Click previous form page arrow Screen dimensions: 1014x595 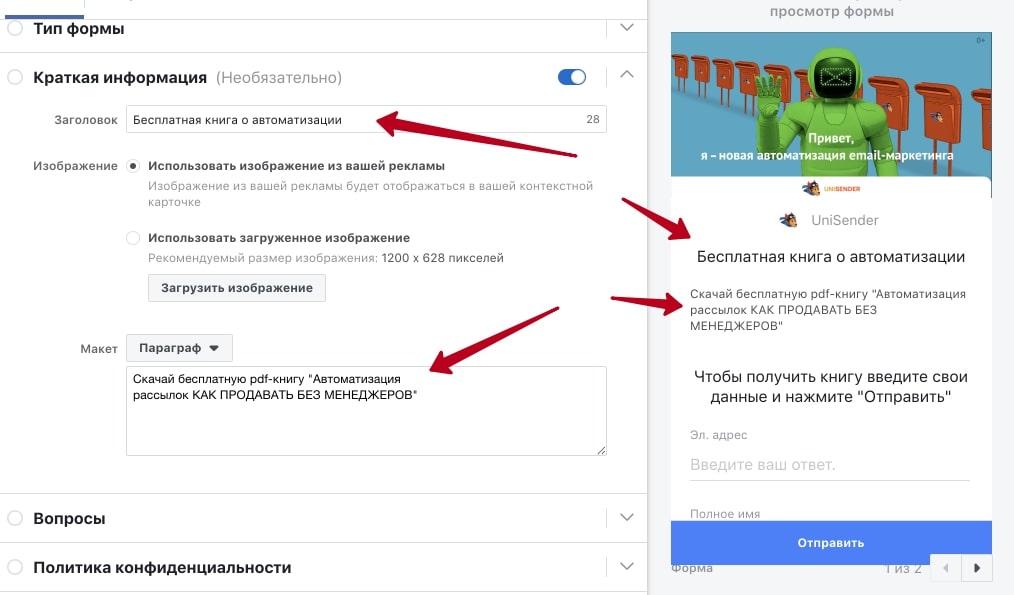pyautogui.click(x=945, y=568)
